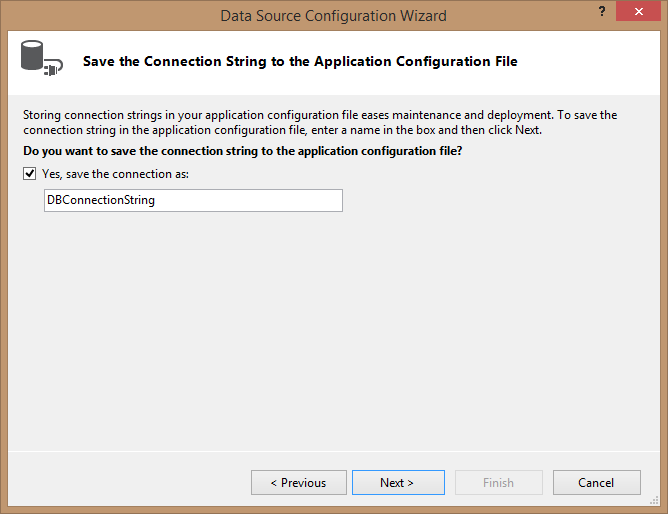Viewport: 668px width, 514px height.
Task: Click the 'Save the Connection String' heading
Action: coord(300,61)
